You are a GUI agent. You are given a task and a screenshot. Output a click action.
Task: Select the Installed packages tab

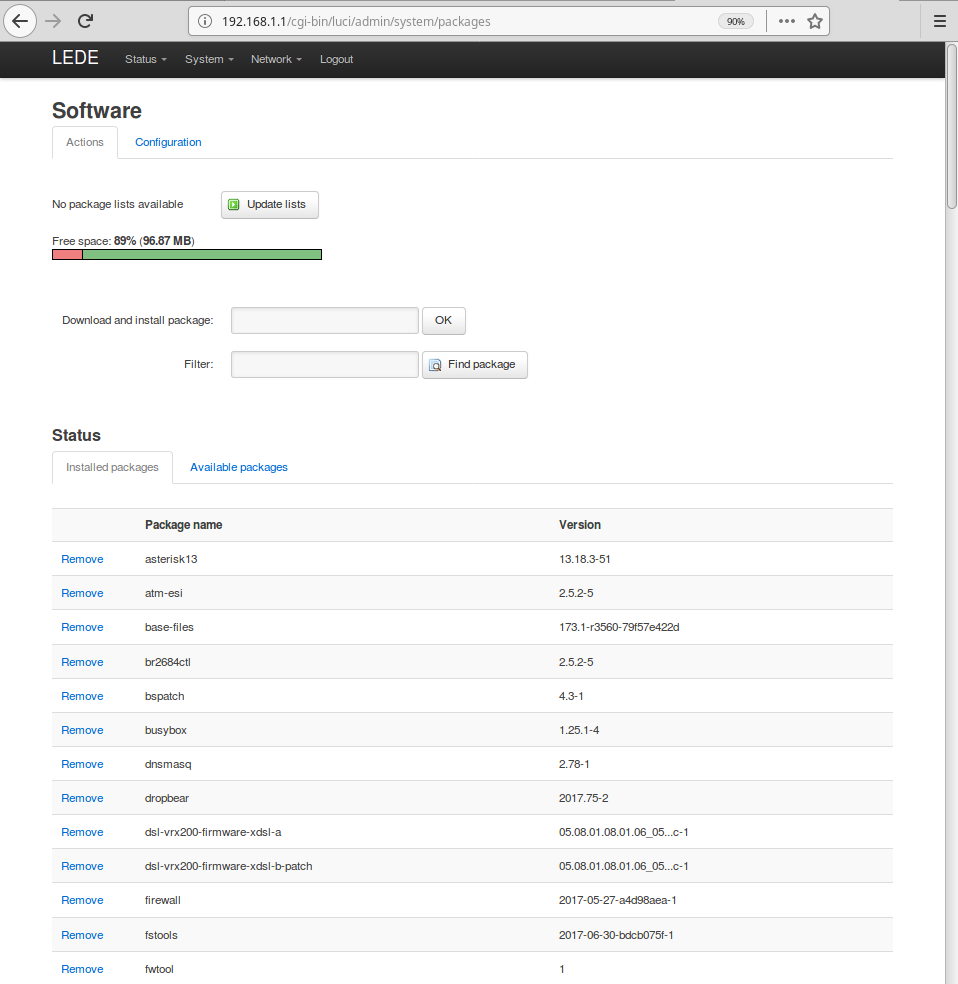[x=112, y=468]
